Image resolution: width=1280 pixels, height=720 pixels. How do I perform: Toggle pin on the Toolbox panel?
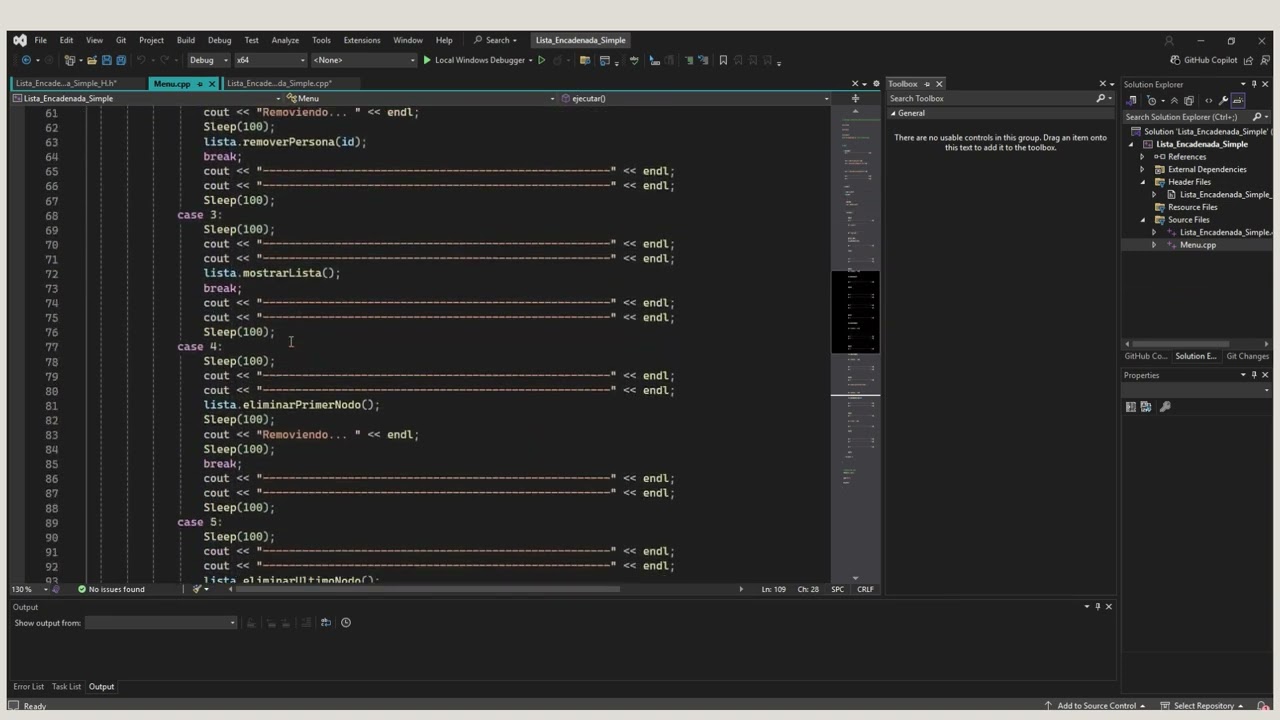coord(927,84)
